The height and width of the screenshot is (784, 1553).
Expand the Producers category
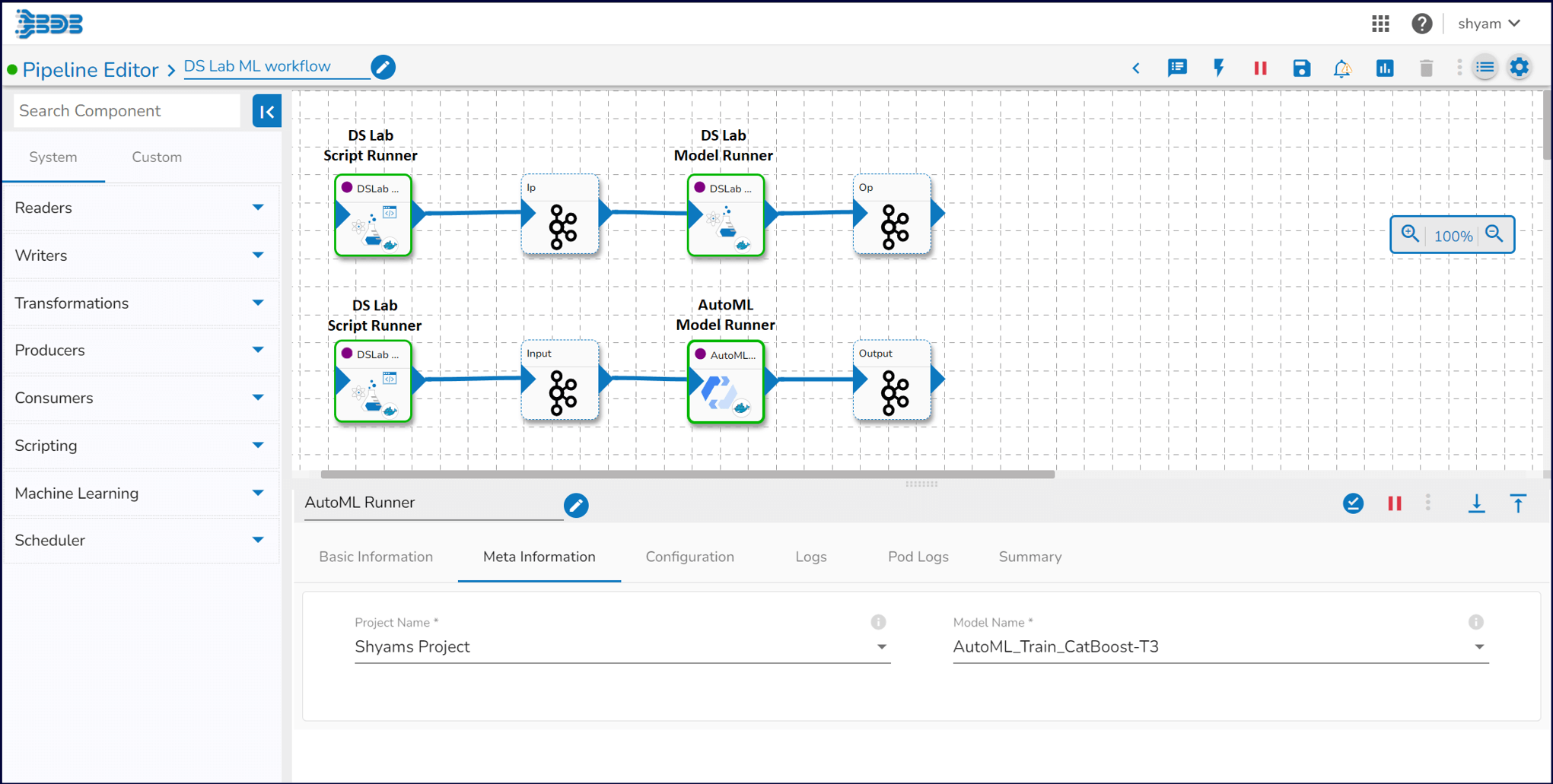click(141, 350)
